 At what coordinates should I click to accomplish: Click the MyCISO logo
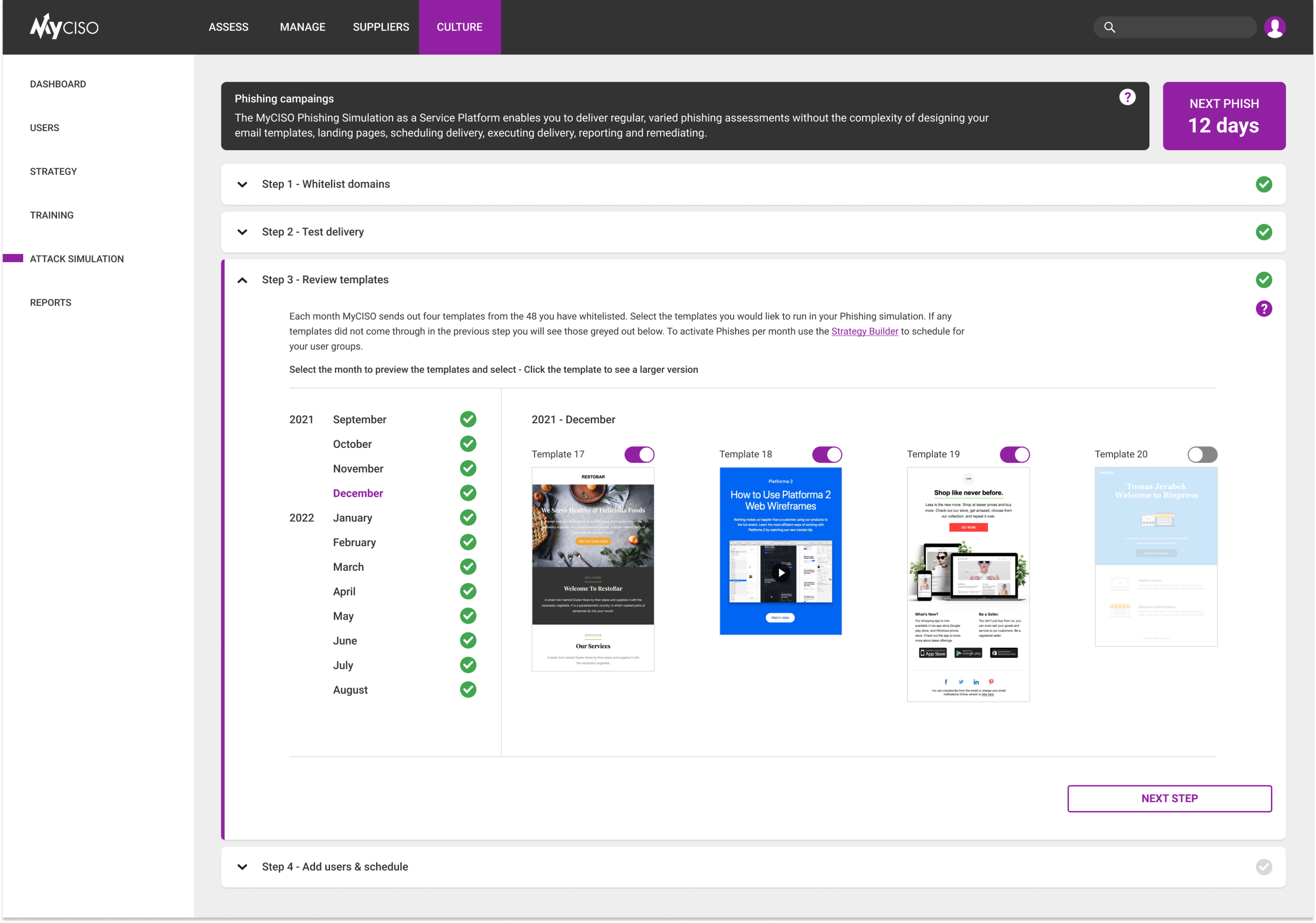pos(64,26)
